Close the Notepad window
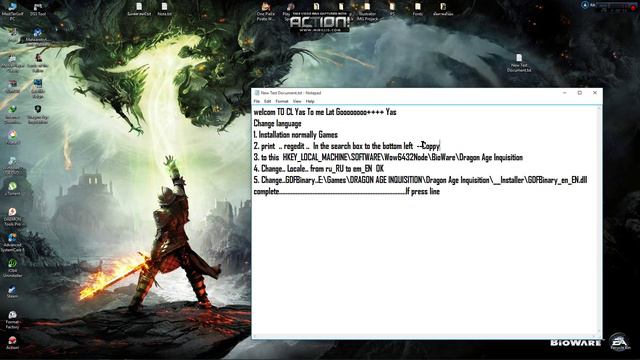 pos(595,93)
